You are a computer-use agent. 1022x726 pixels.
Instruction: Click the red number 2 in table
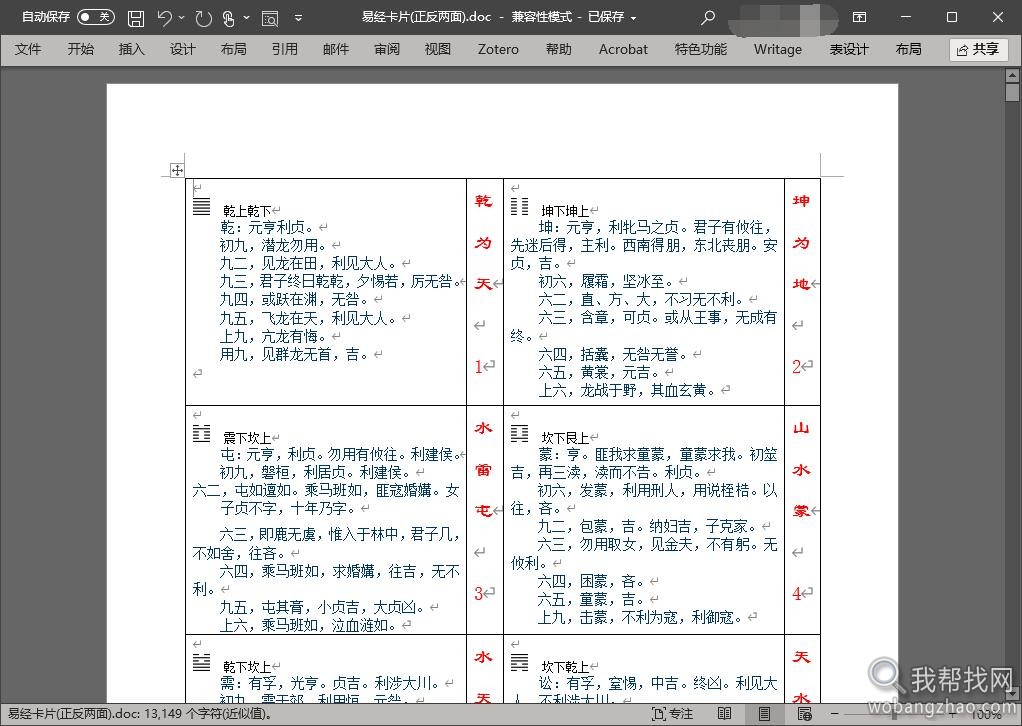[796, 367]
